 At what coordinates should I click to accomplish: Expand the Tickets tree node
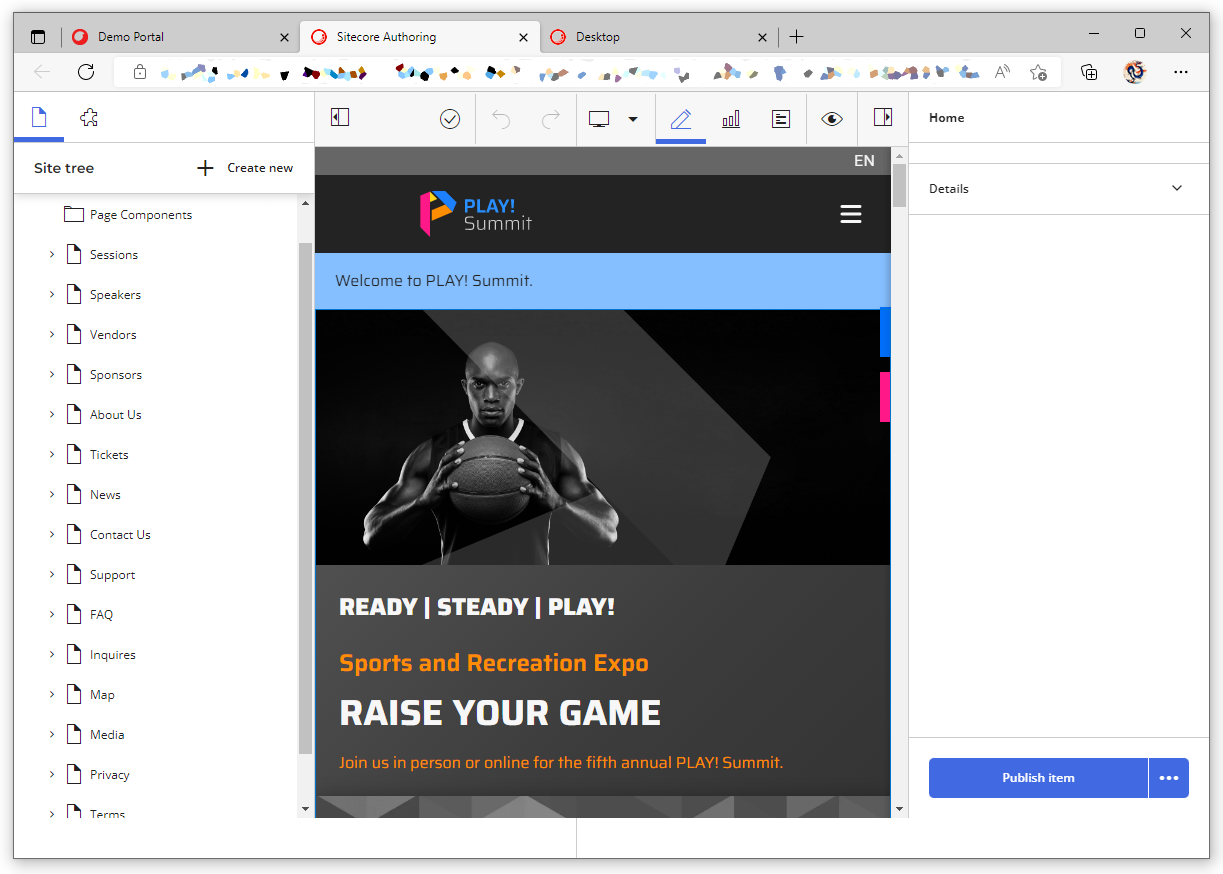tap(52, 454)
